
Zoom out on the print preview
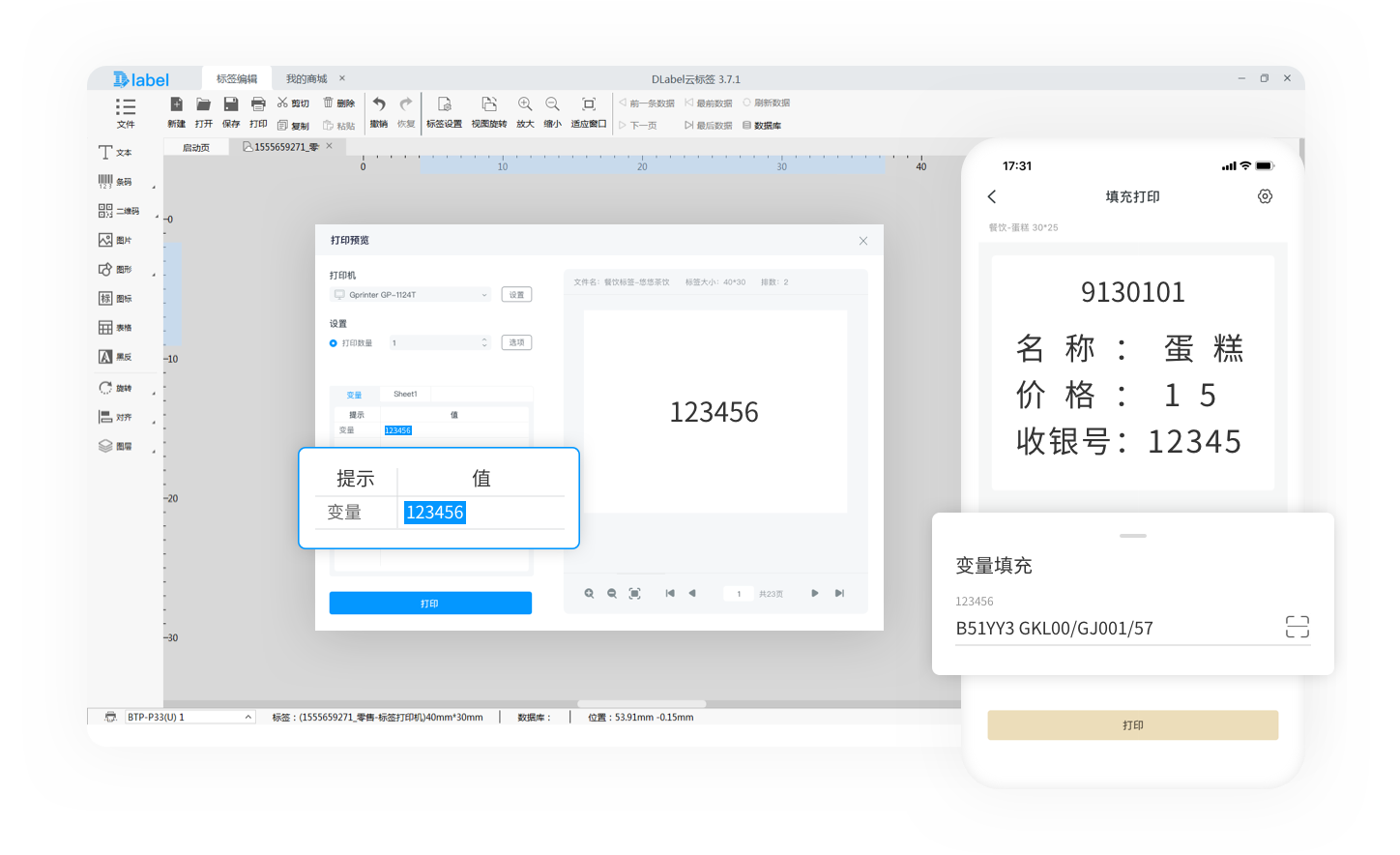[612, 594]
